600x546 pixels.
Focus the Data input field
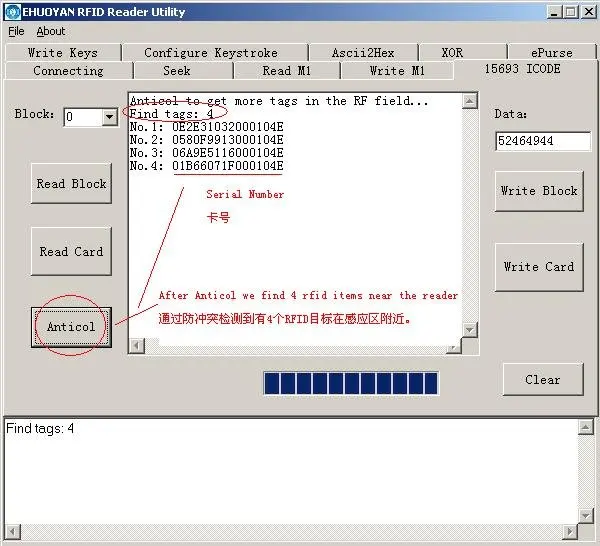pos(543,141)
